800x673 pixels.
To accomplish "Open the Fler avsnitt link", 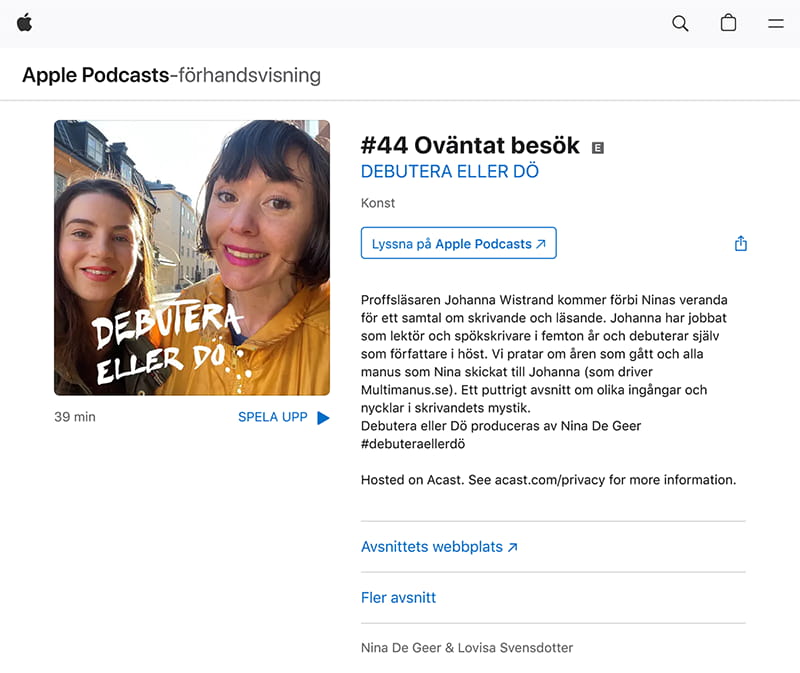I will (x=398, y=598).
